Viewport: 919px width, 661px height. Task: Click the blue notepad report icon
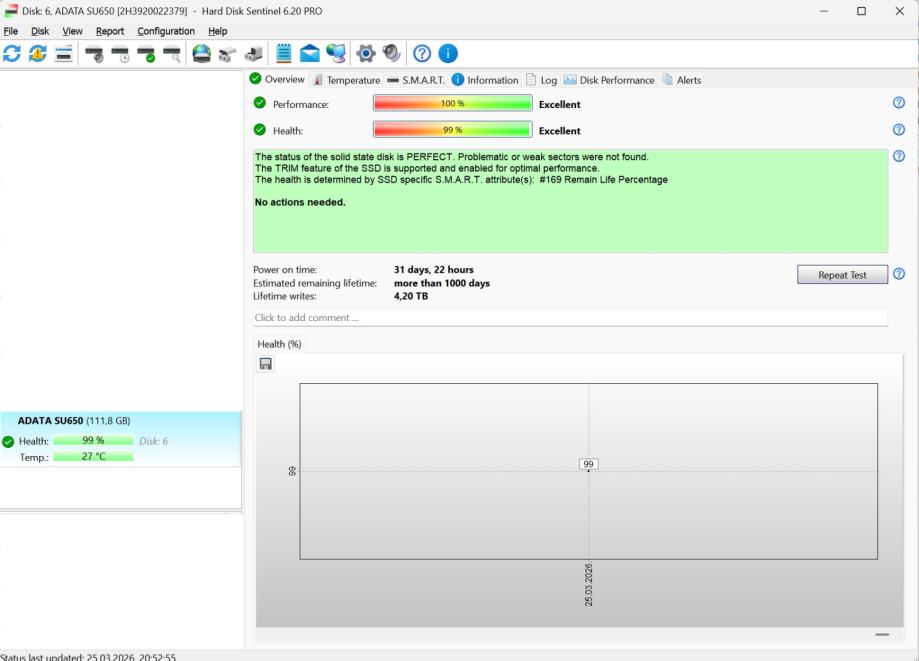point(284,54)
